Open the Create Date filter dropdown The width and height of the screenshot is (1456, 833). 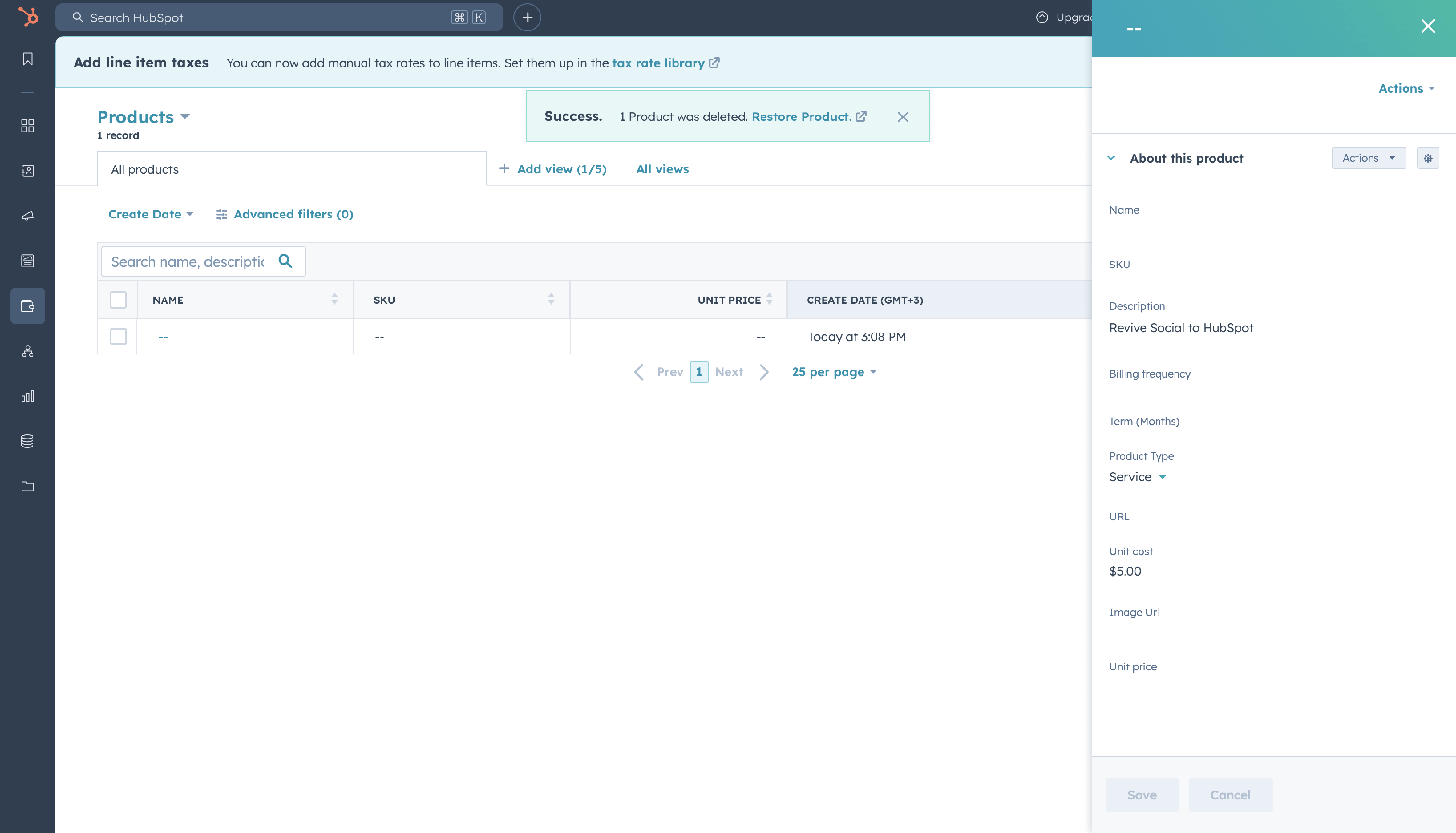pyautogui.click(x=150, y=214)
